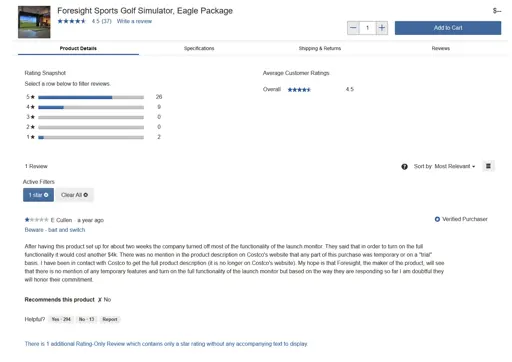The width and height of the screenshot is (512, 362).
Task: Decrease quantity with the minus icon
Action: point(353,28)
